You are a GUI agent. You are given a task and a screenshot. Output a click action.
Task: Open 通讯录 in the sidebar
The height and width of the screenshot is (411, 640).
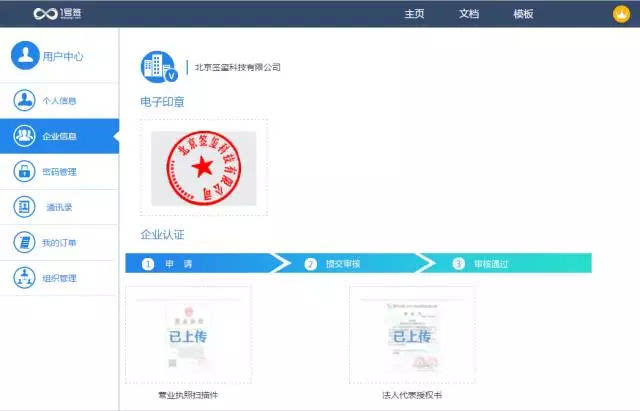click(x=60, y=207)
